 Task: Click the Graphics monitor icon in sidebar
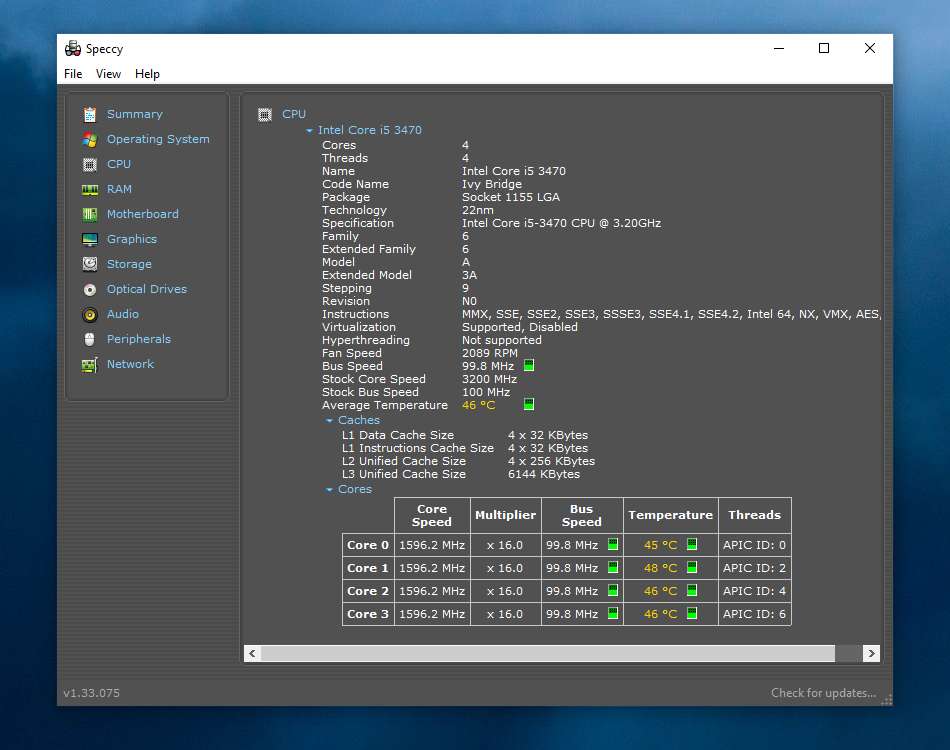(x=90, y=239)
